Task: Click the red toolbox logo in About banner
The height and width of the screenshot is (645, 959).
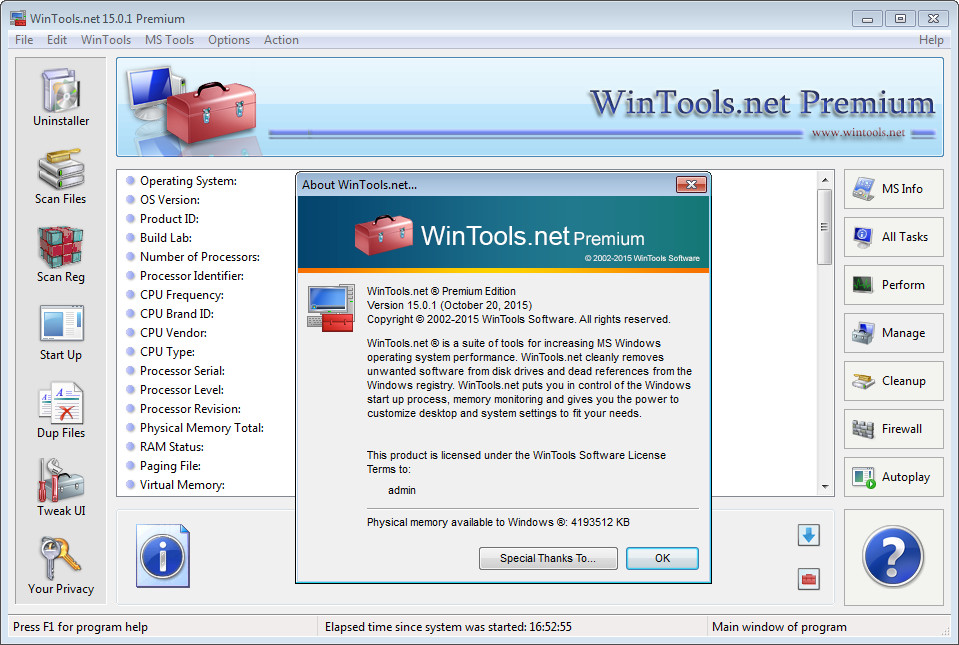Action: [x=383, y=234]
